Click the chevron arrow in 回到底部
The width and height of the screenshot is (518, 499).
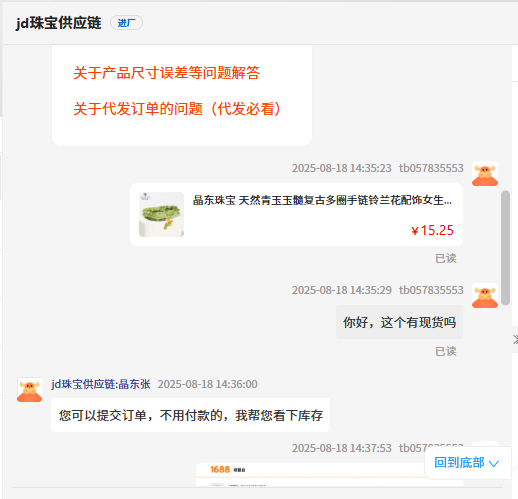[494, 463]
